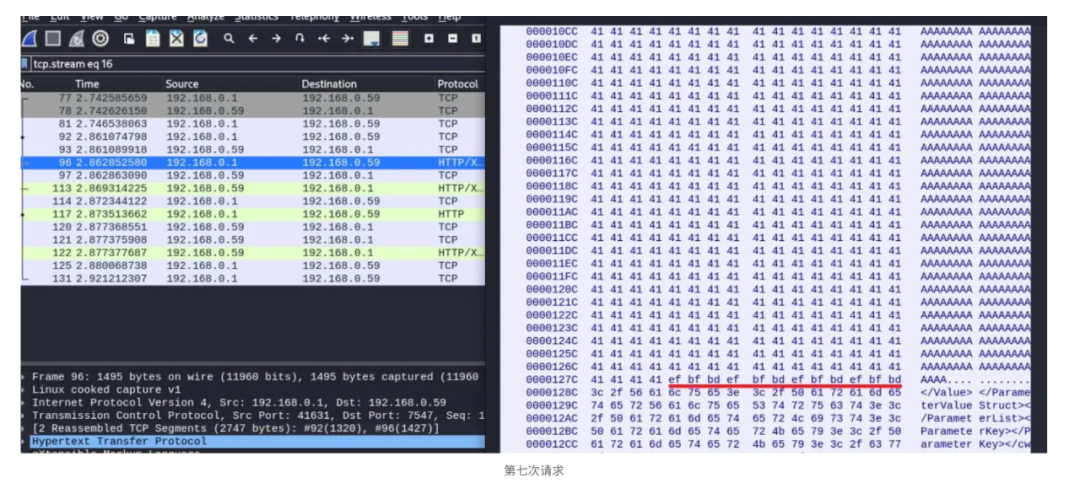Select packet 121 at time 2.877375908
The height and width of the screenshot is (483, 1080).
coord(253,240)
